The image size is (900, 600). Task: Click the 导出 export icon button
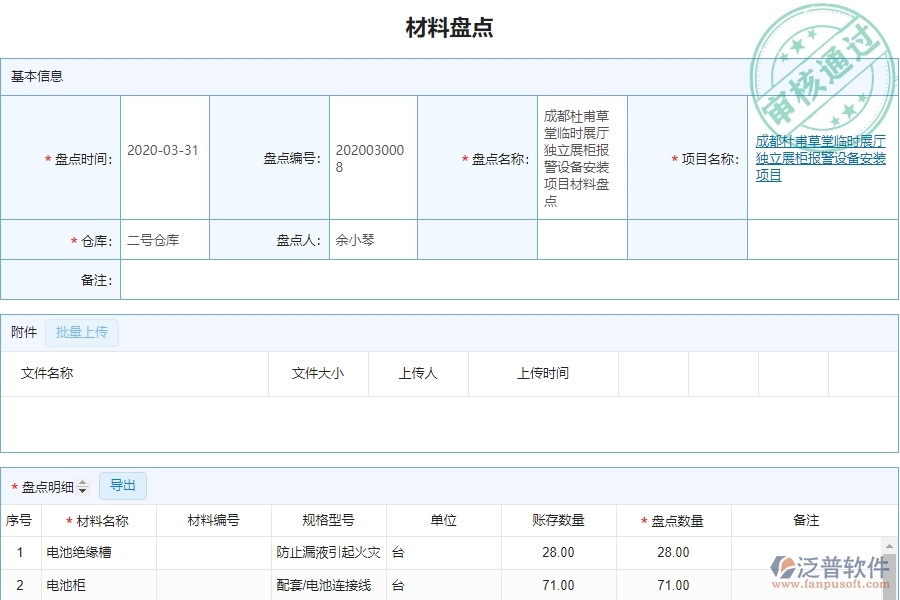point(123,486)
